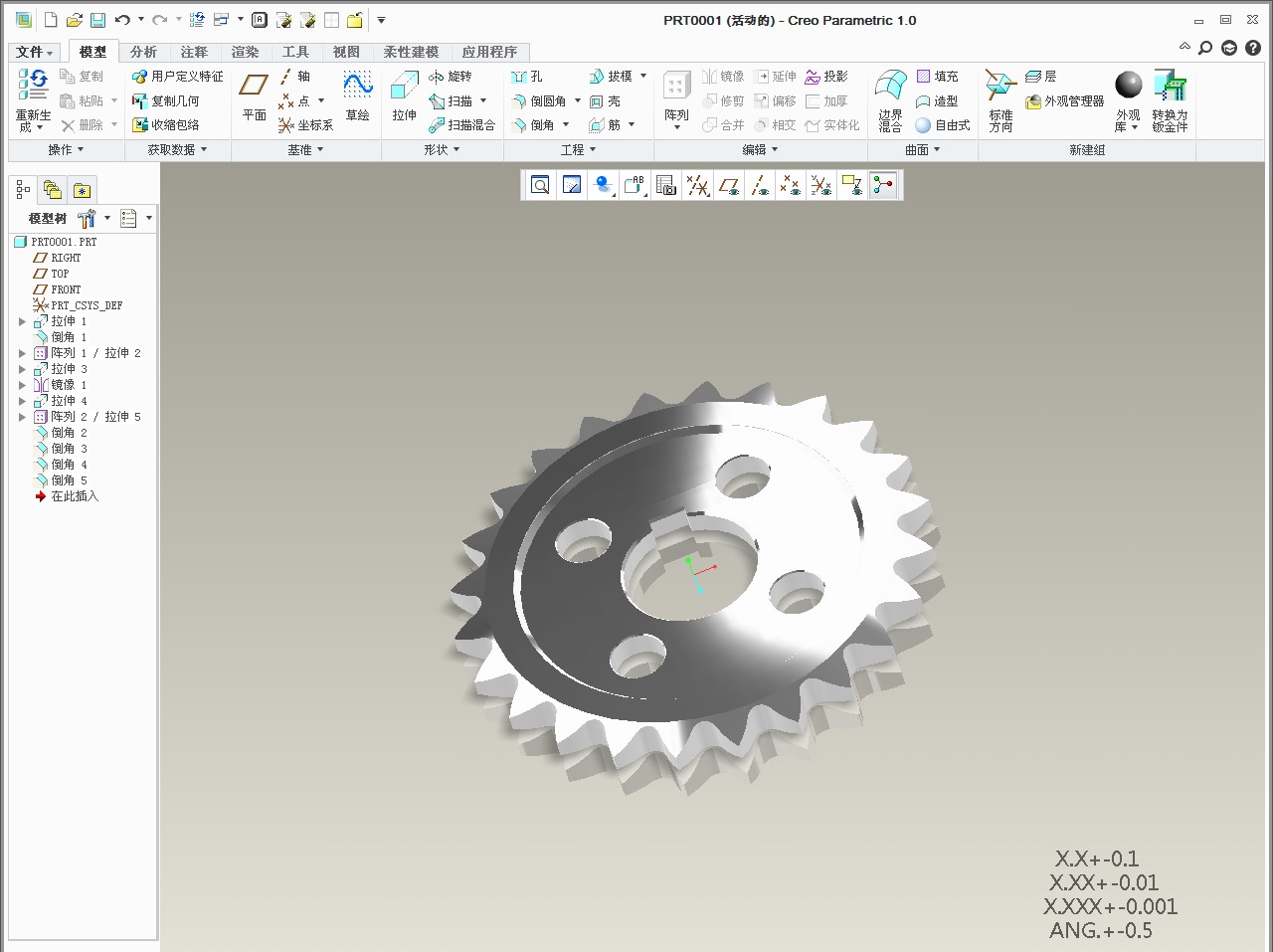Open the 文件 (File) menu
This screenshot has height=952, width=1273.
click(x=35, y=52)
